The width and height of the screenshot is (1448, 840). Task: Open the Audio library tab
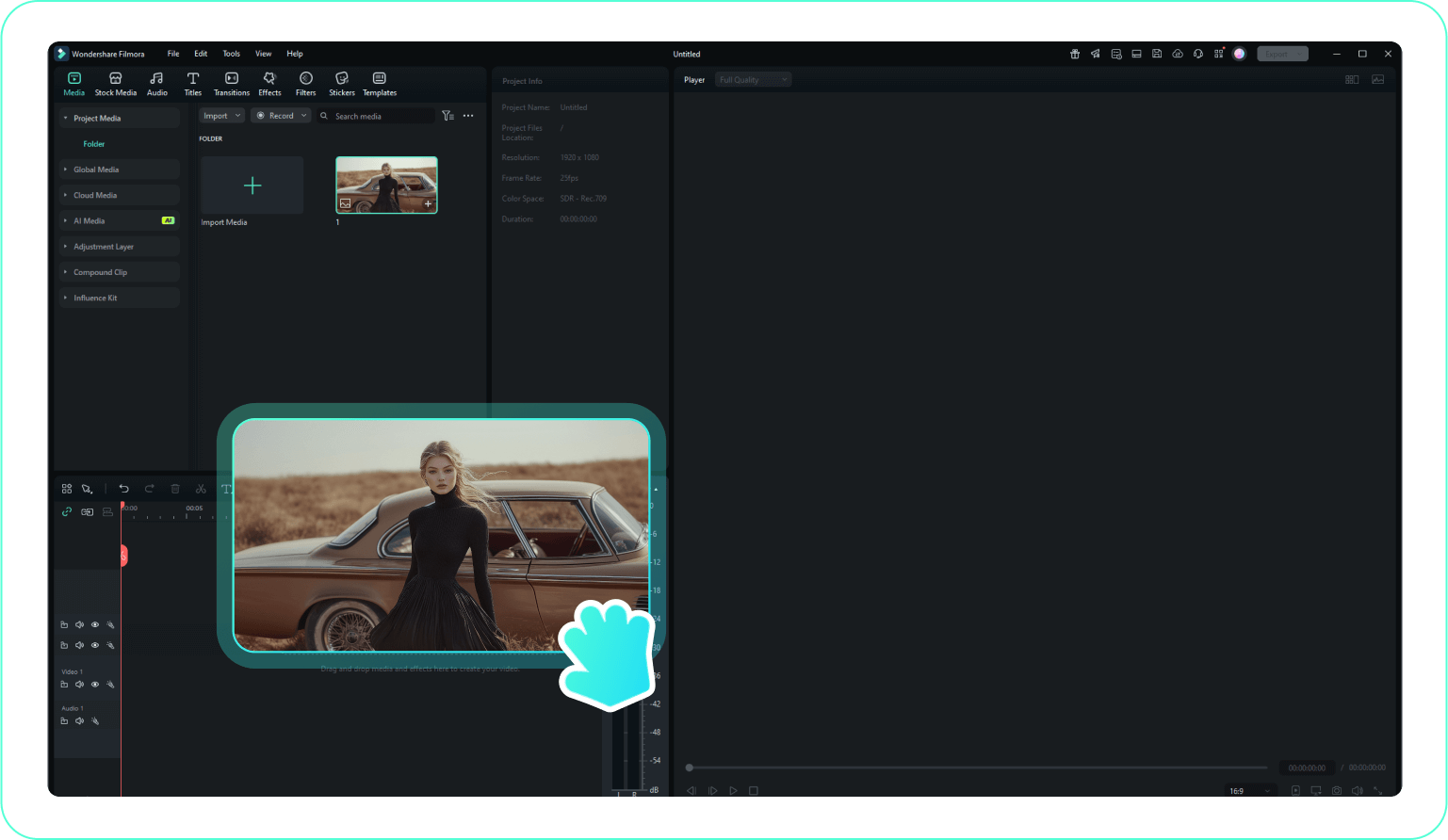pos(157,84)
